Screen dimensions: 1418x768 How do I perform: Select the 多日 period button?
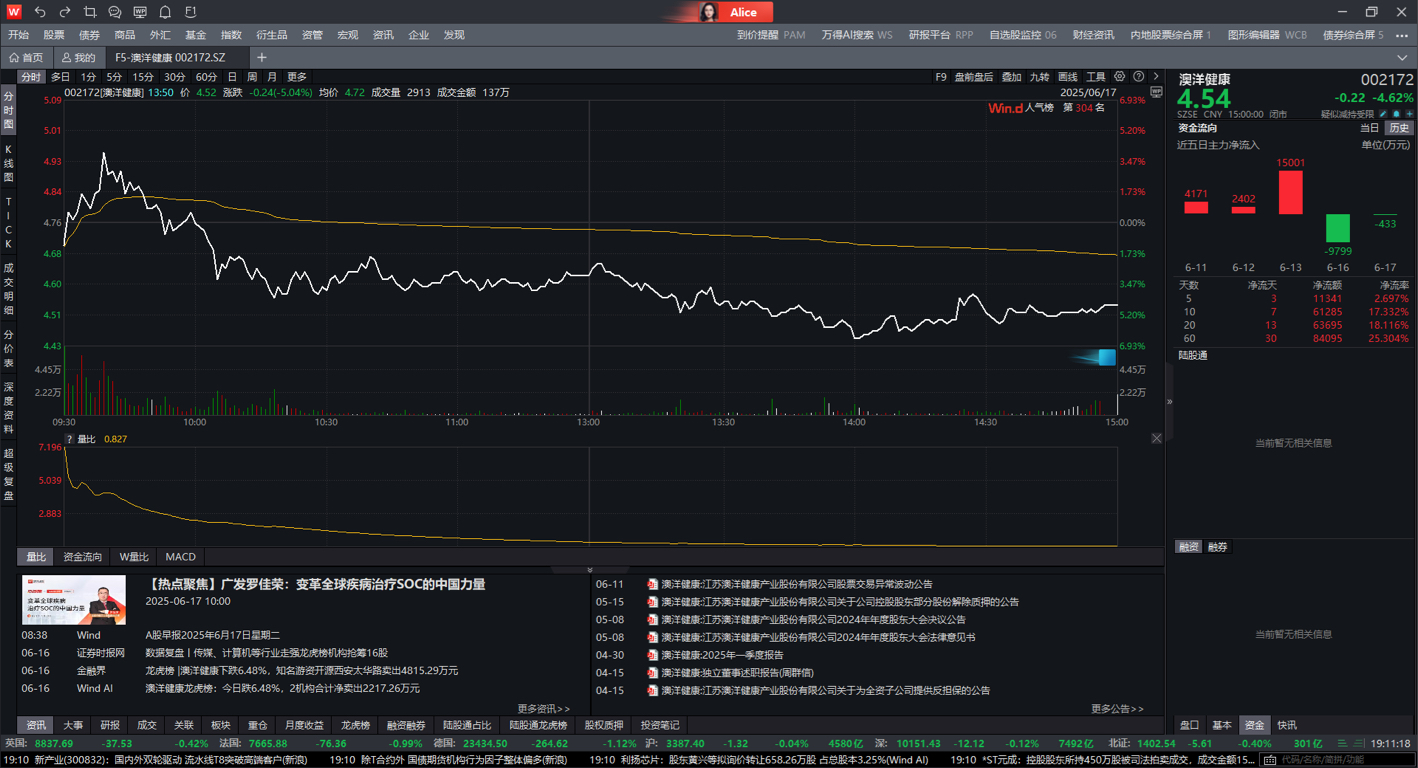coord(61,77)
